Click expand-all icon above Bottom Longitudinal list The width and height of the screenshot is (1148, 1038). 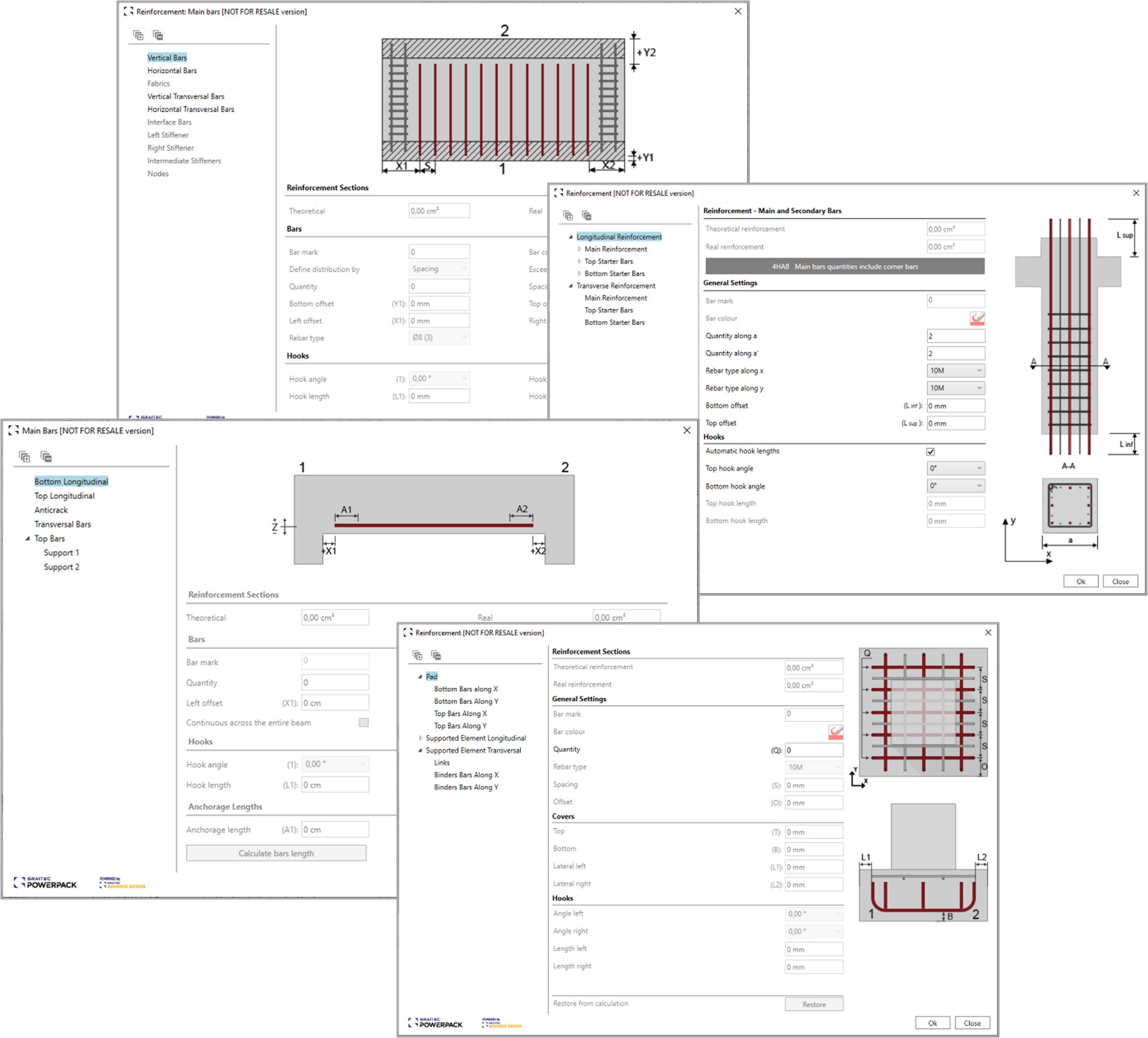(25, 457)
